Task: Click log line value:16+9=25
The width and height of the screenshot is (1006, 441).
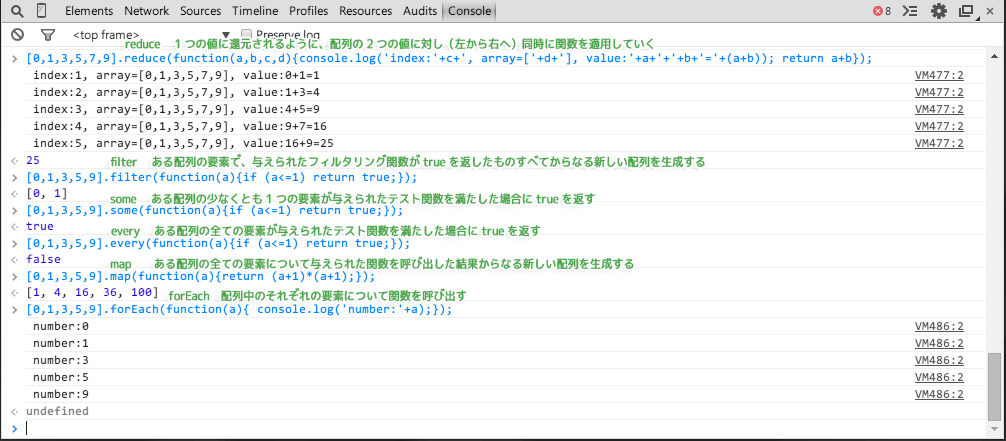Action: pos(183,143)
